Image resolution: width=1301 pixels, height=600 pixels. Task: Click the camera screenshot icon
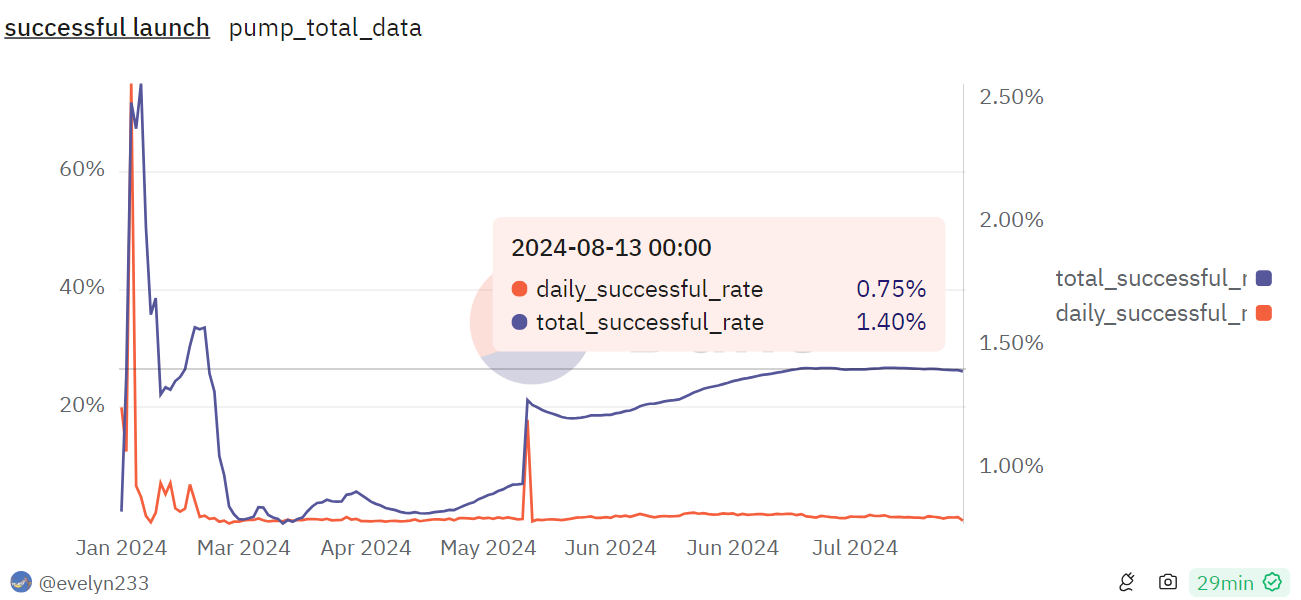(x=1167, y=582)
